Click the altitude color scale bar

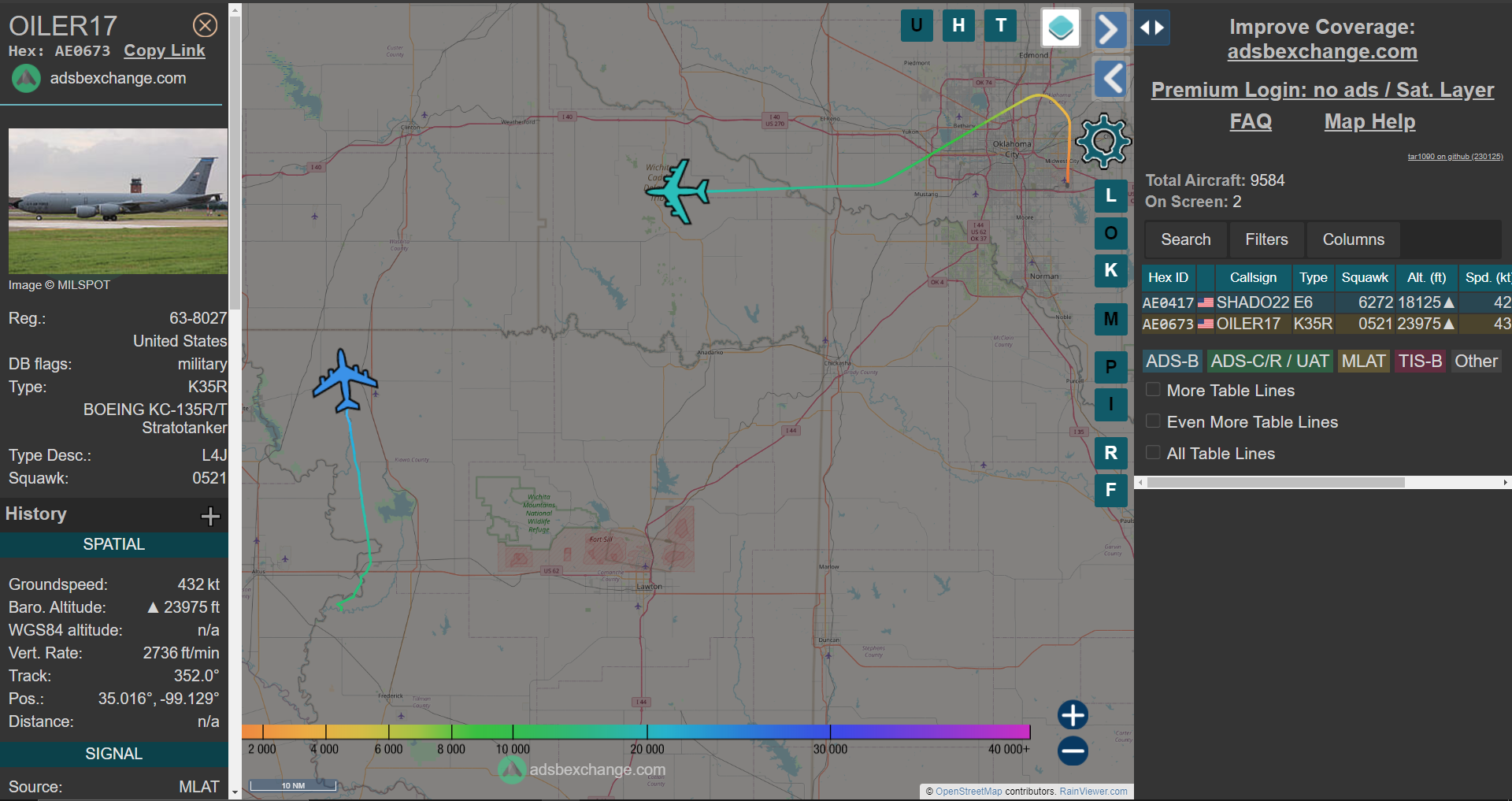tap(636, 732)
